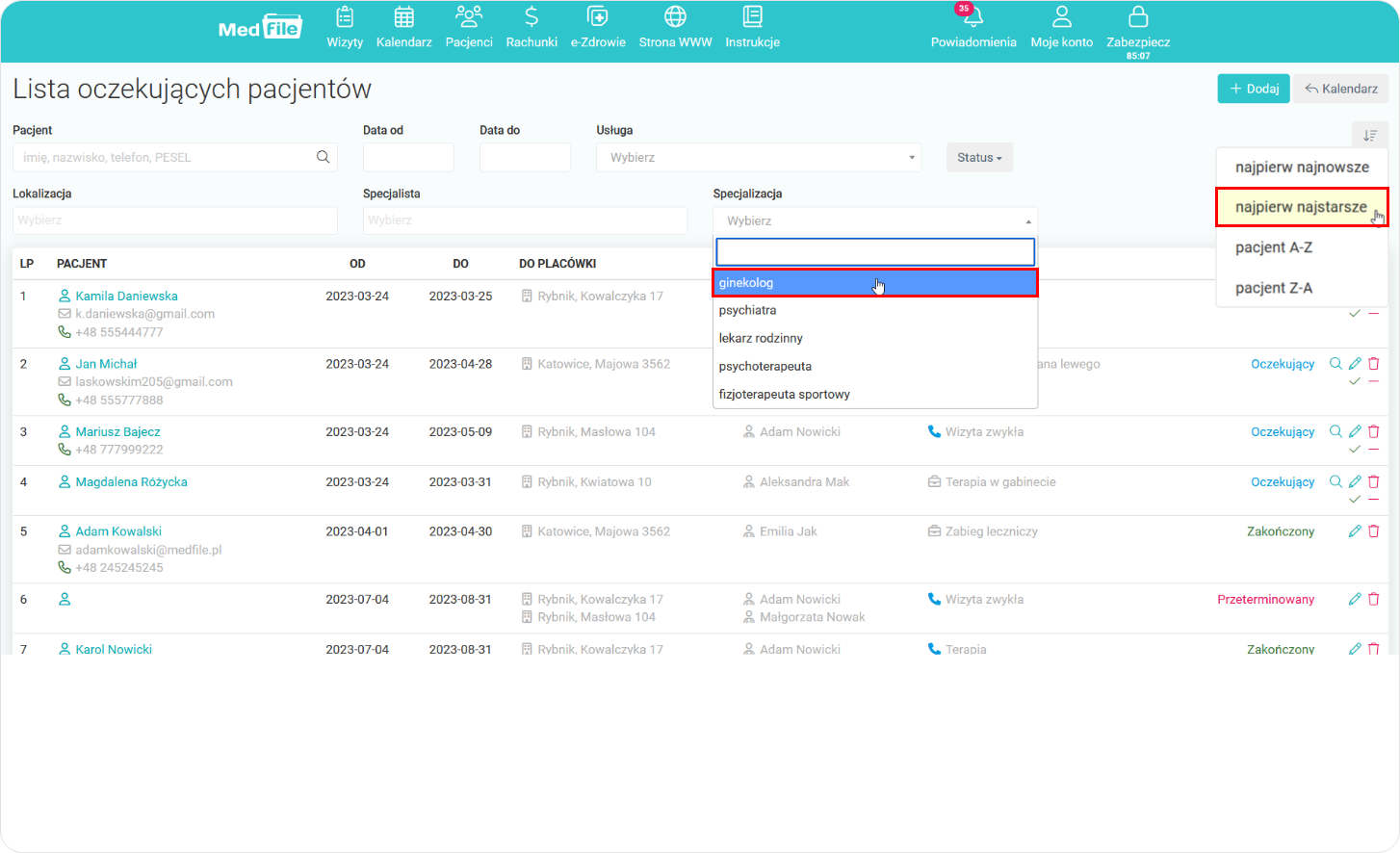Click the Zabezpiecz lock icon

tap(1138, 17)
